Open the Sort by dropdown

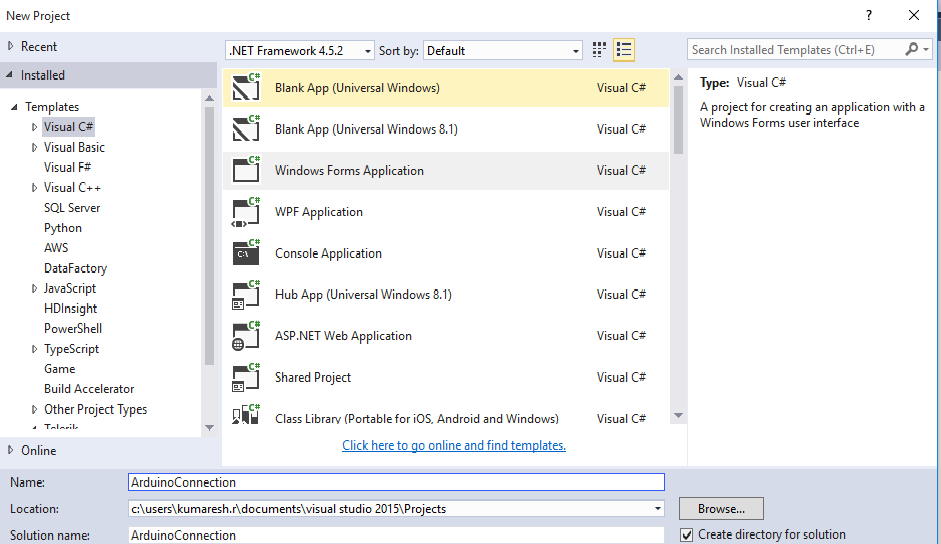click(503, 51)
